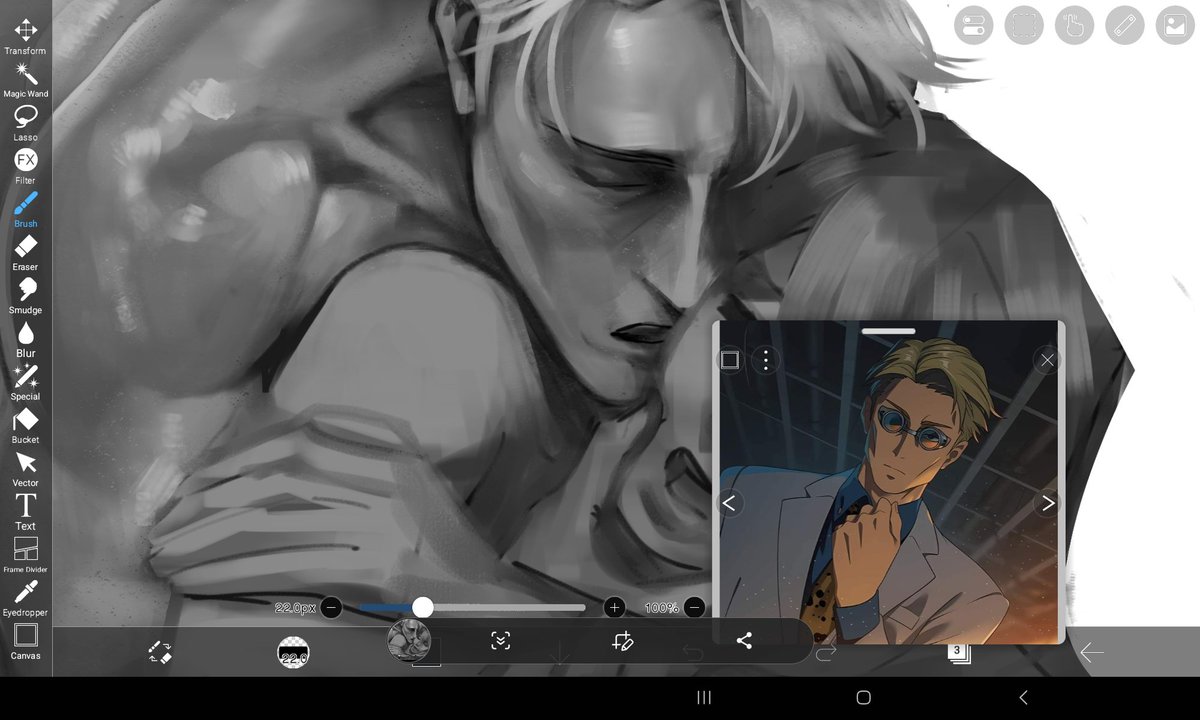Image resolution: width=1200 pixels, height=720 pixels.
Task: Select the Frame Divider tool
Action: 25,555
